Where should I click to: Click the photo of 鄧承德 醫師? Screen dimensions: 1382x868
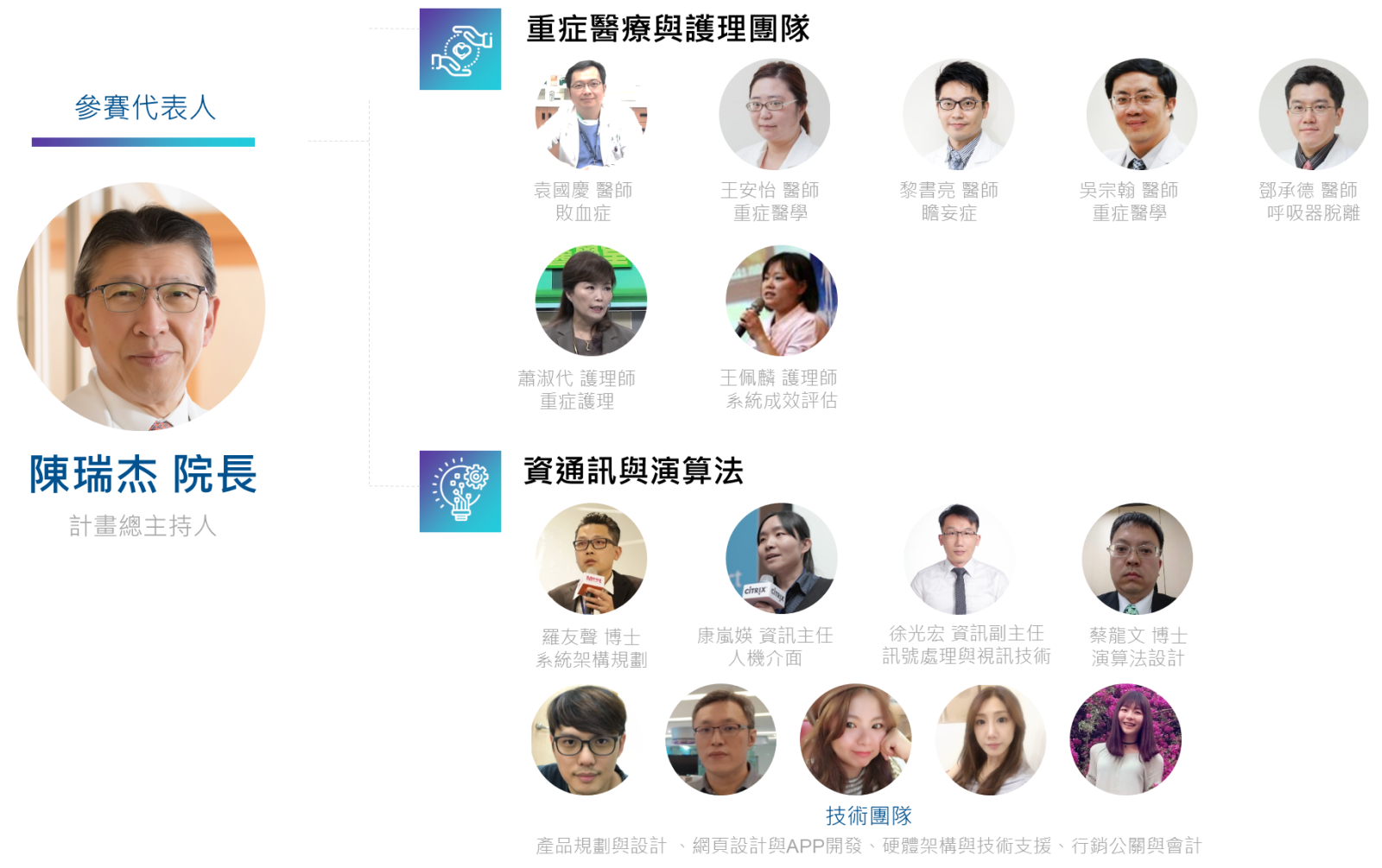pyautogui.click(x=1314, y=114)
